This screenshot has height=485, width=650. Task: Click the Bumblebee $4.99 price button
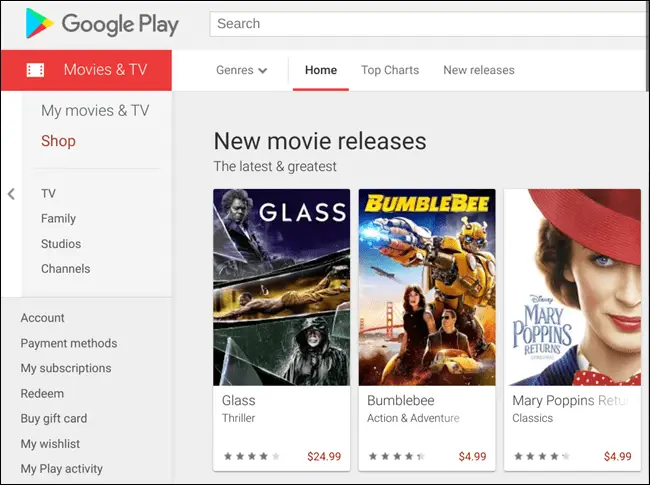pos(472,456)
